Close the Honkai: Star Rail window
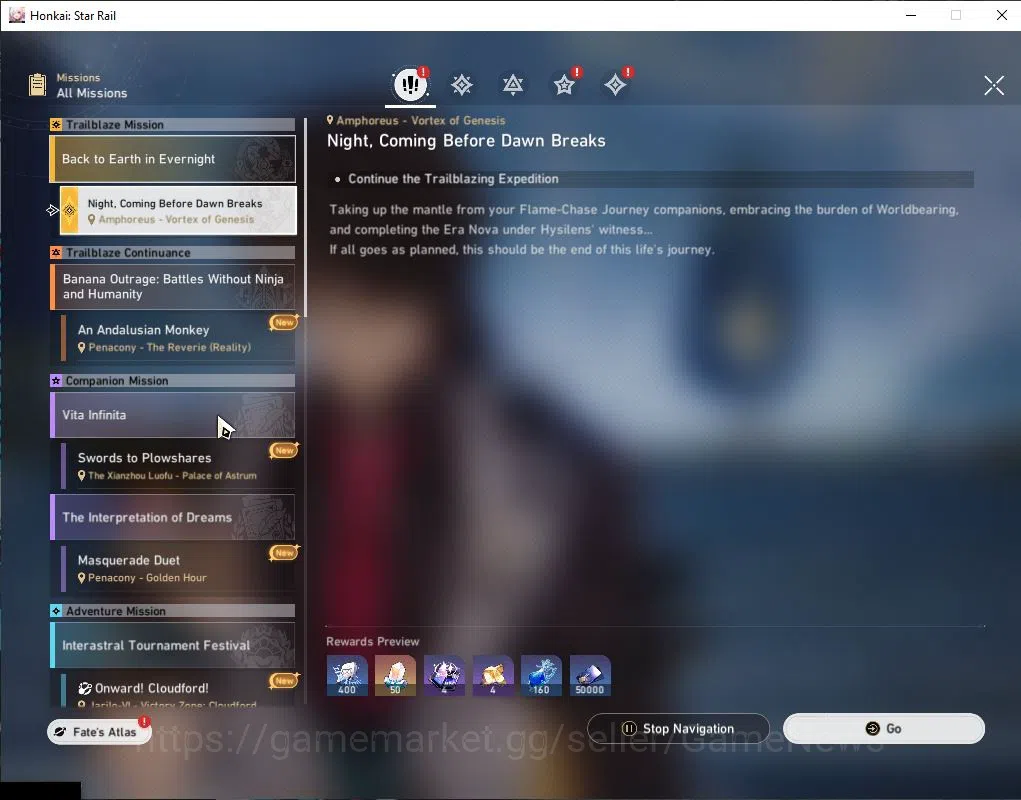Image resolution: width=1021 pixels, height=800 pixels. click(1001, 15)
